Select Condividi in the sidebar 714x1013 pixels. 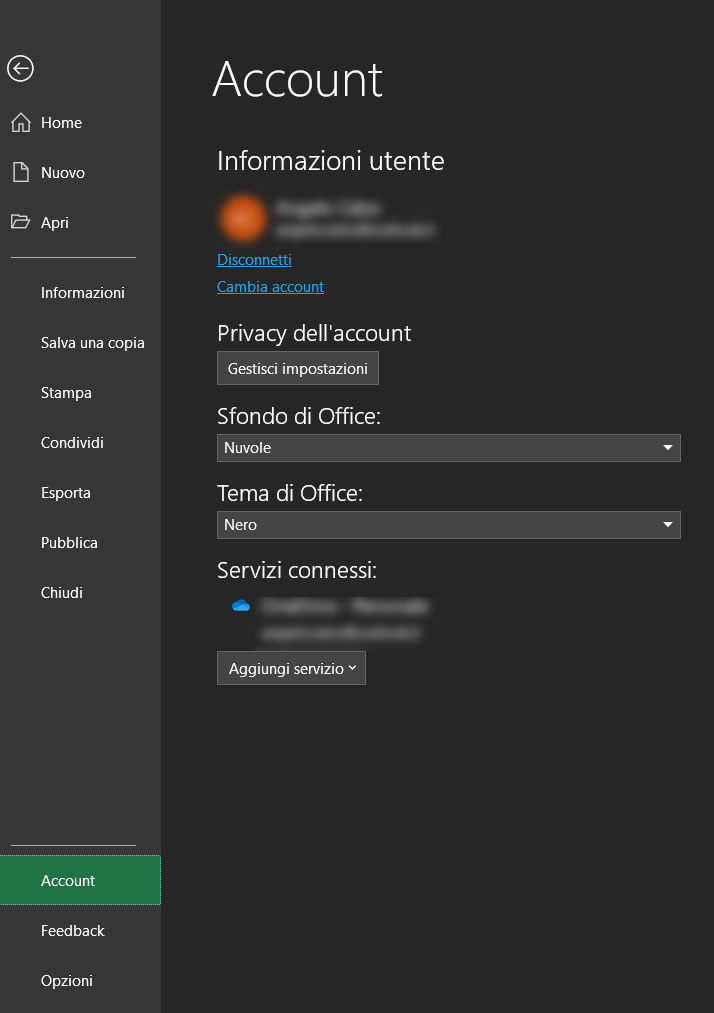coord(72,443)
